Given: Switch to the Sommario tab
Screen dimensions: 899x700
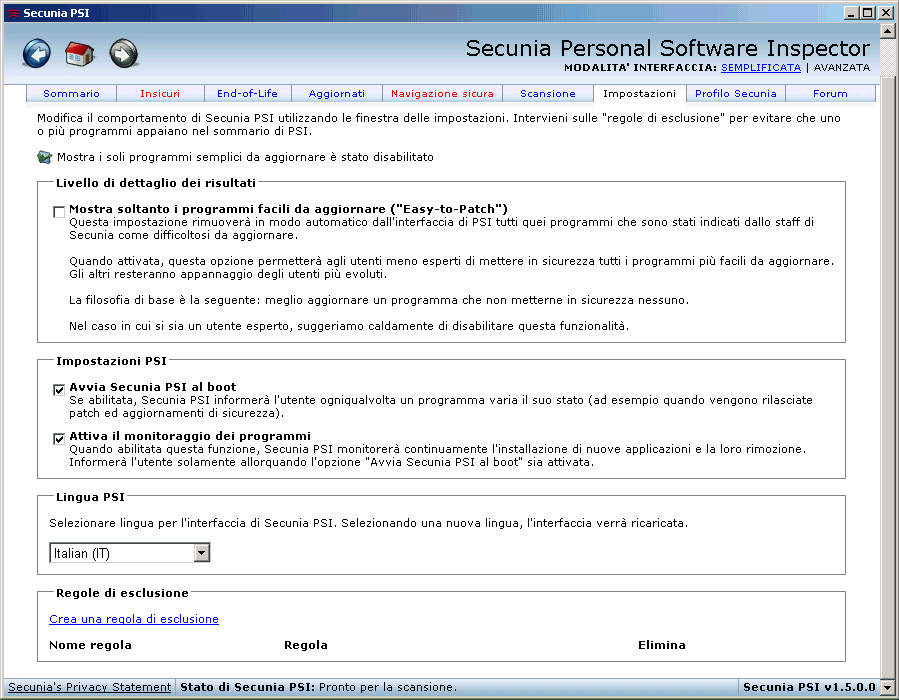Looking at the screenshot, I should click(71, 93).
